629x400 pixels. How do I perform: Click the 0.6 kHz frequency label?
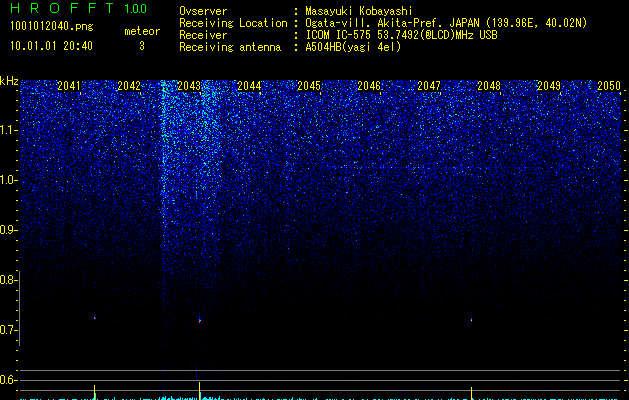pyautogui.click(x=8, y=380)
